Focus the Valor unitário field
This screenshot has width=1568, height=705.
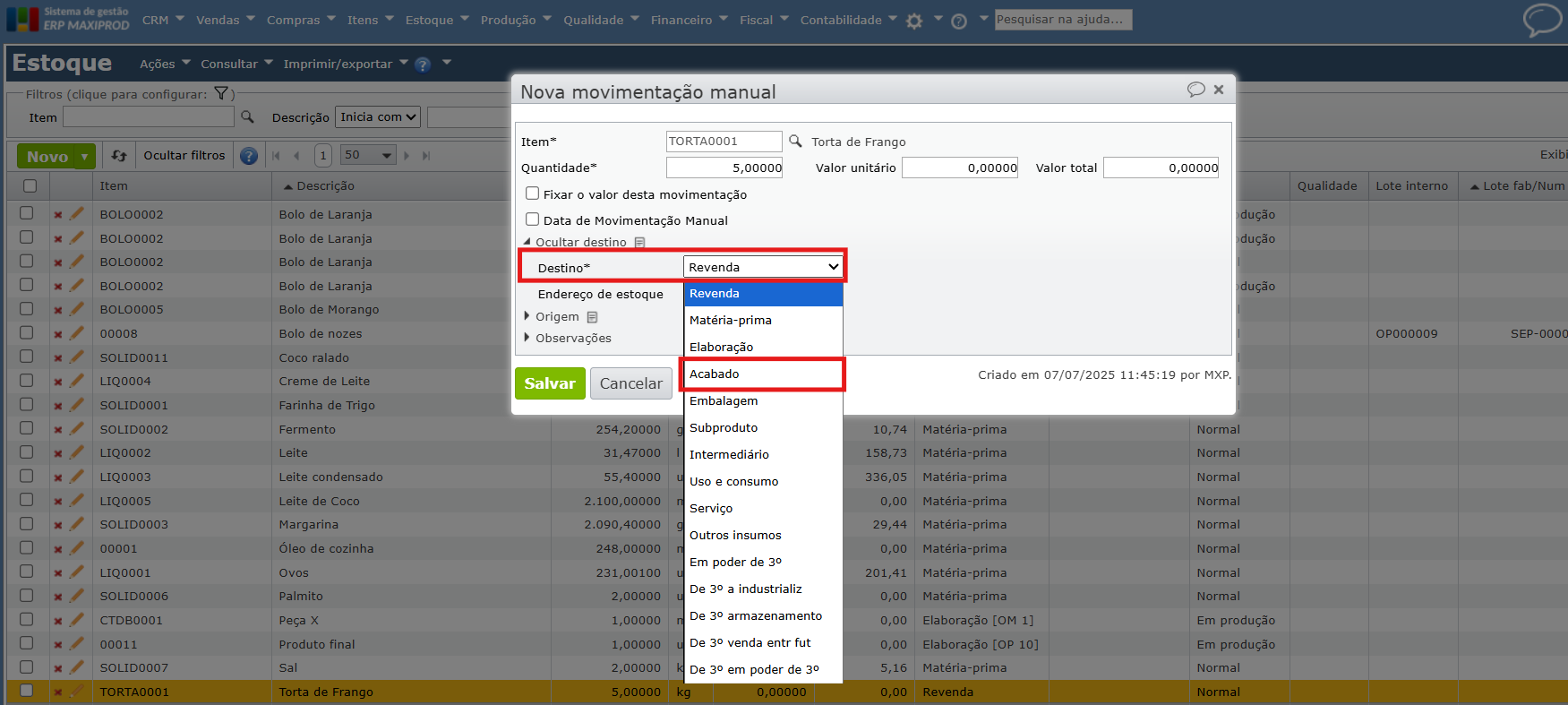(960, 168)
